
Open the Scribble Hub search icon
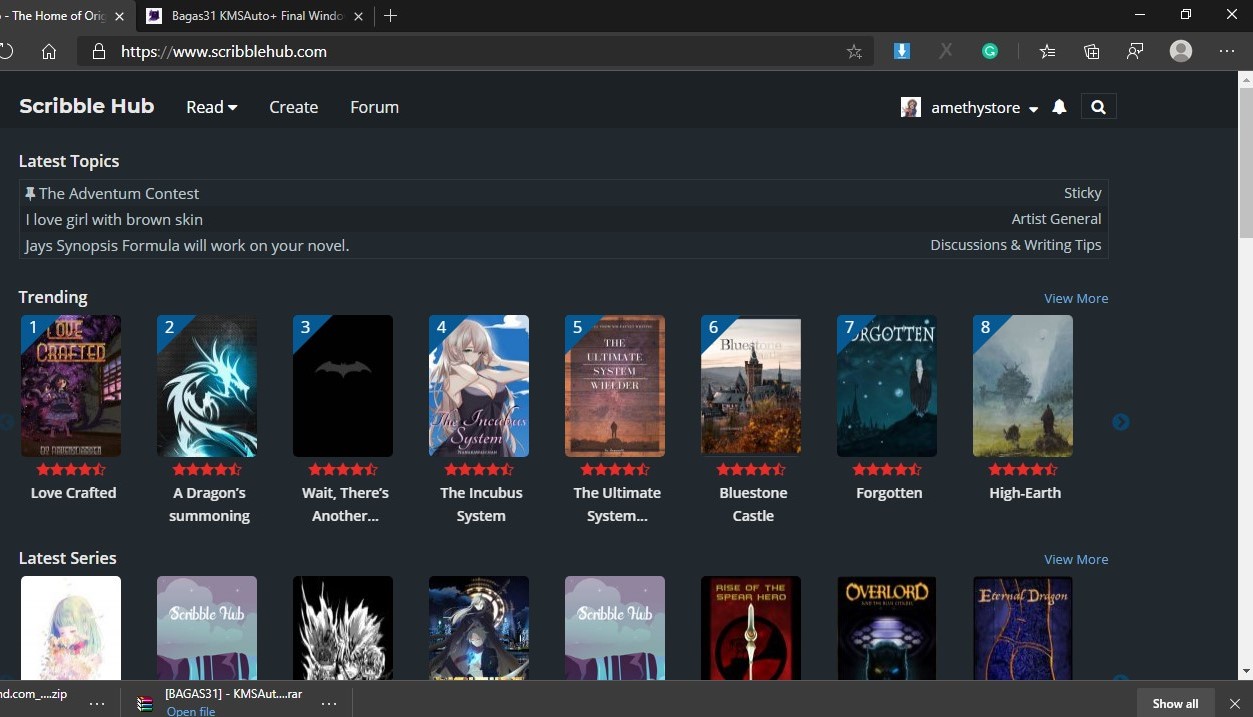click(x=1098, y=107)
